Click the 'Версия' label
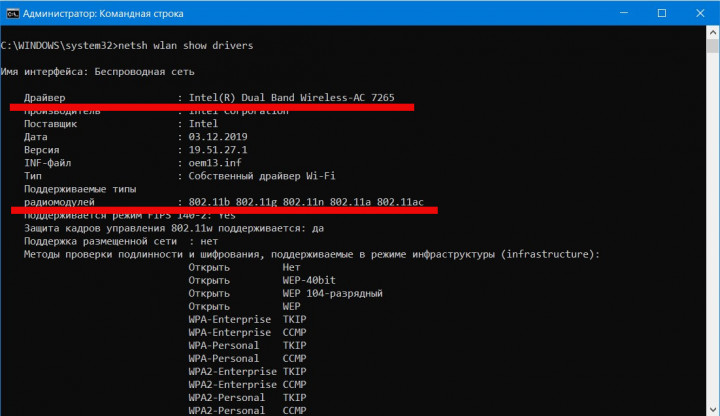The width and height of the screenshot is (720, 416). click(41, 150)
